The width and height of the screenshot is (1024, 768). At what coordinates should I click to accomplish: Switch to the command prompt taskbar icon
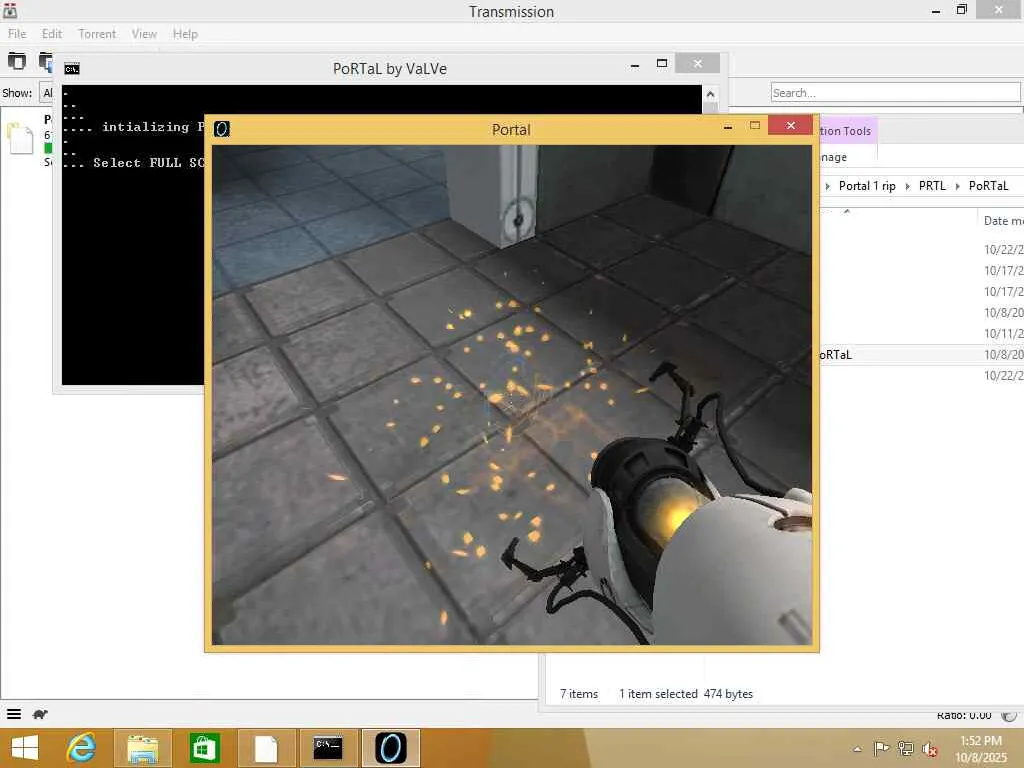(328, 748)
